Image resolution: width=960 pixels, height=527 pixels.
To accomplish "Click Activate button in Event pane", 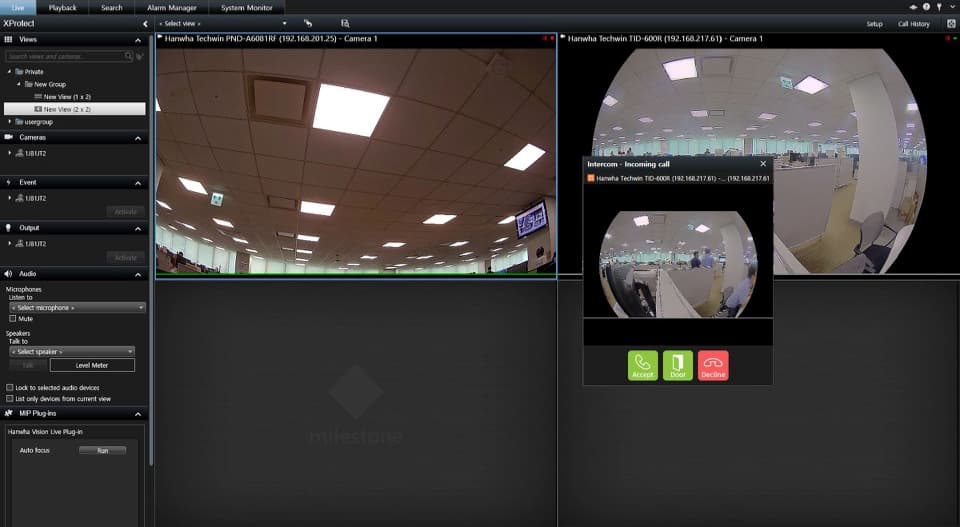I will (126, 212).
